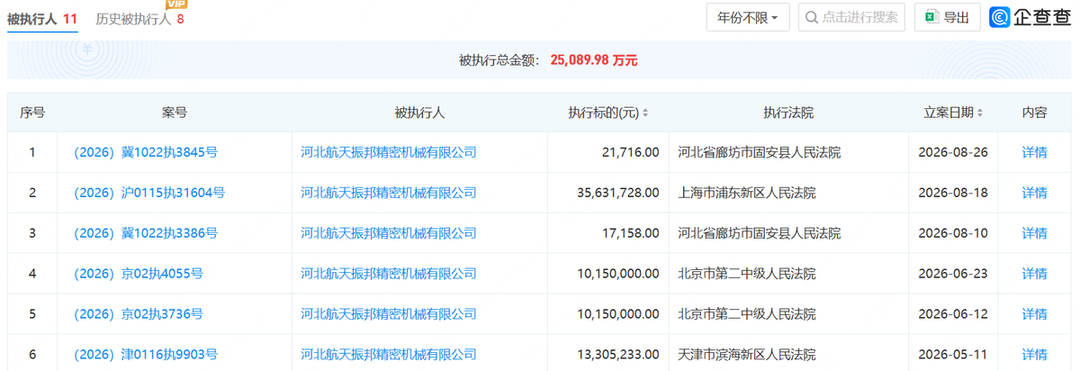Viewport: 1080px width, 371px height.
Task: Click the search magnifier icon
Action: 811,18
